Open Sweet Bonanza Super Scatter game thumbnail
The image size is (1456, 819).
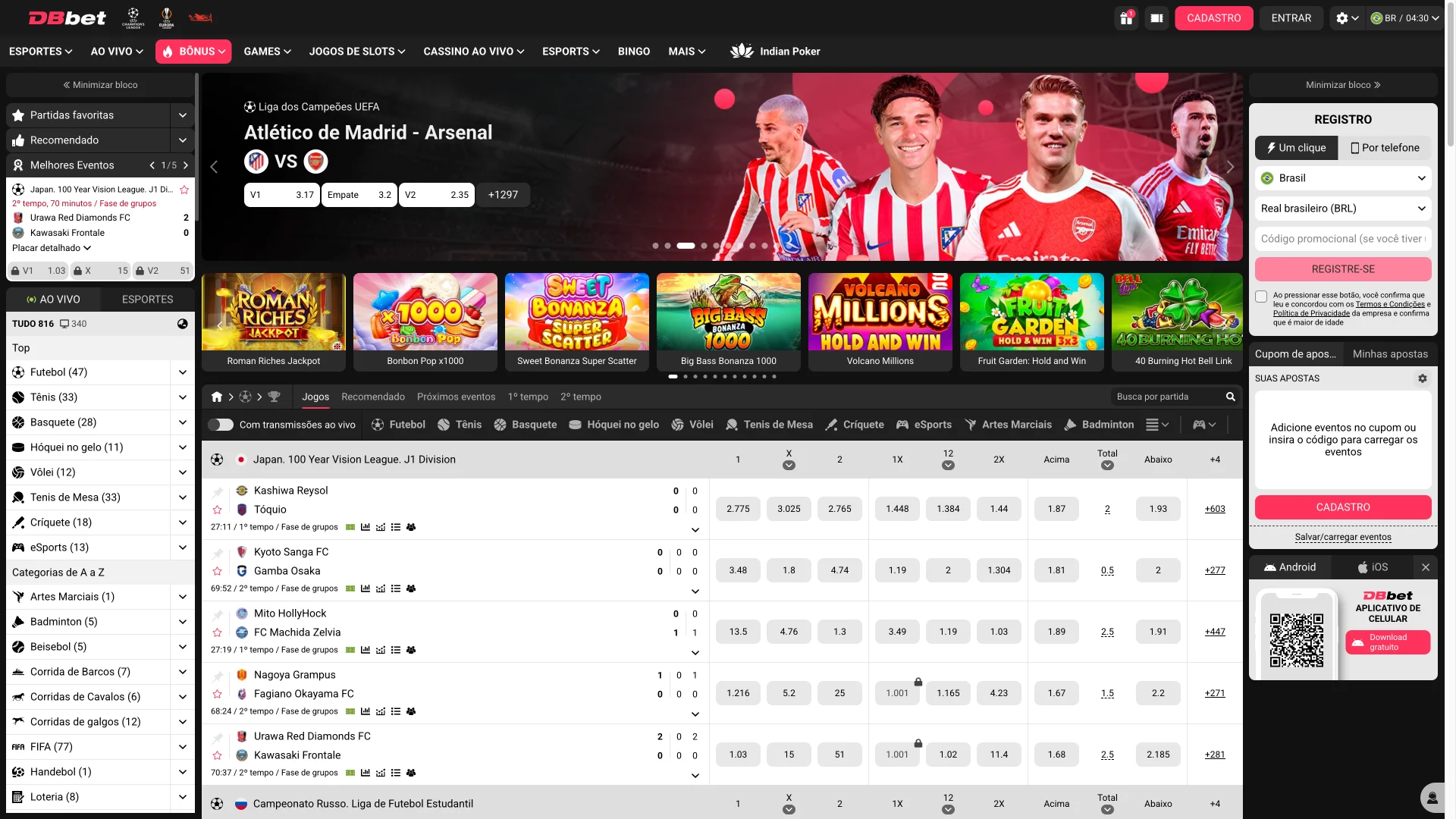point(577,322)
